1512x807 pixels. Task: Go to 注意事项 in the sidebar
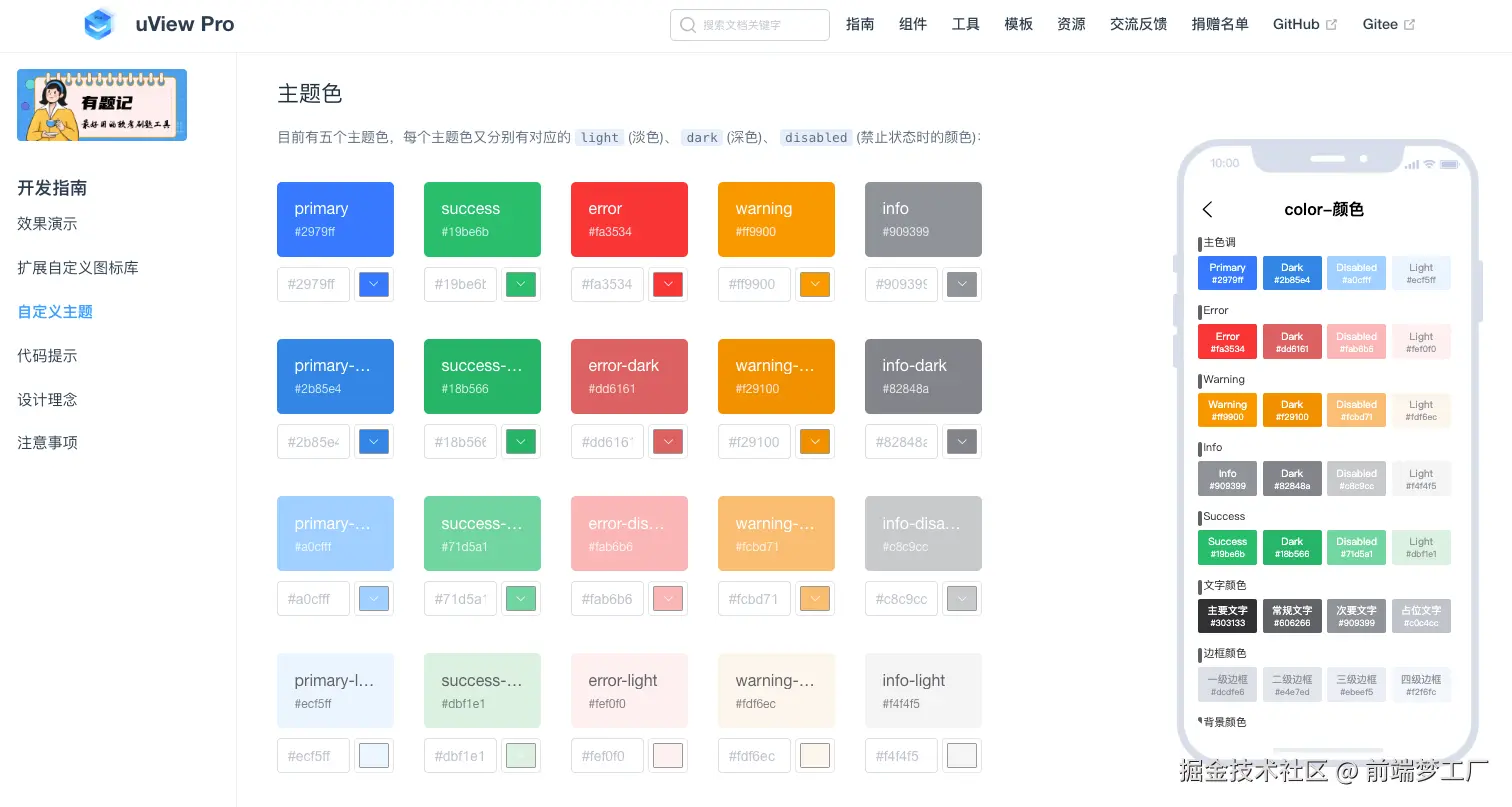47,443
